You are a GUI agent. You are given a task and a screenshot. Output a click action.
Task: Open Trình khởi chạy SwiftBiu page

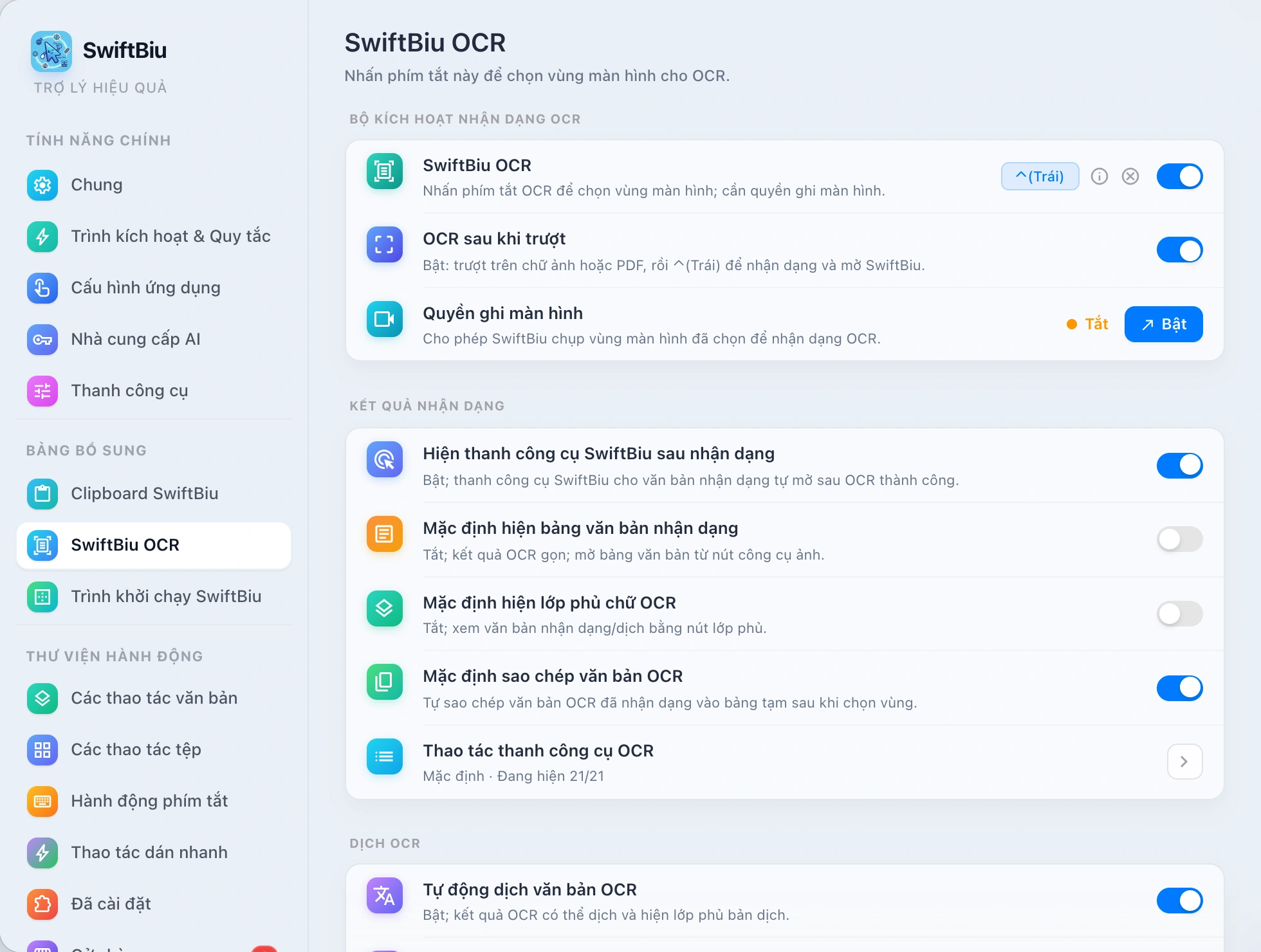(x=154, y=597)
